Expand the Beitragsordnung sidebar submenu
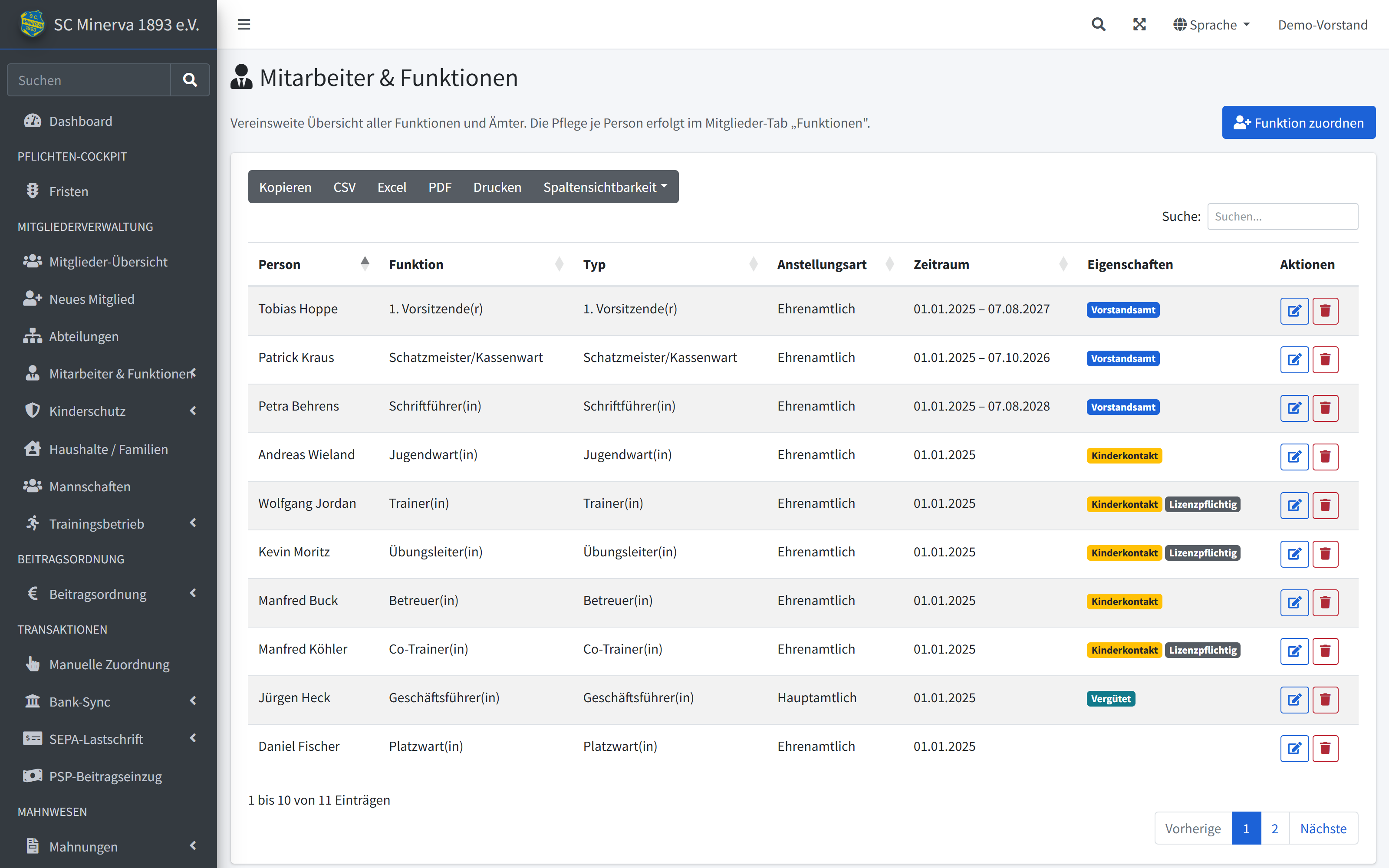1389x868 pixels. pyautogui.click(x=109, y=594)
